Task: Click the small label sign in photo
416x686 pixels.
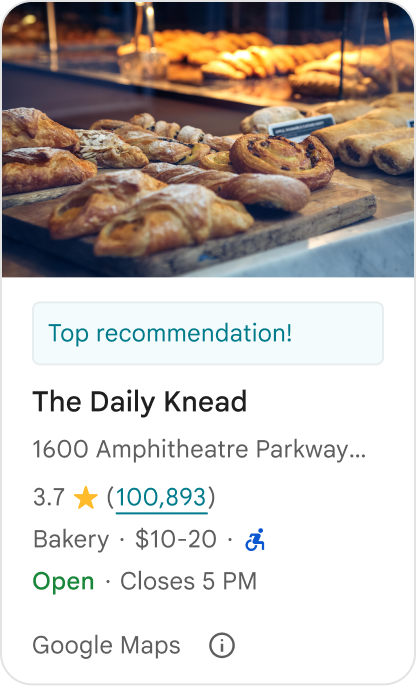Action: tap(301, 126)
